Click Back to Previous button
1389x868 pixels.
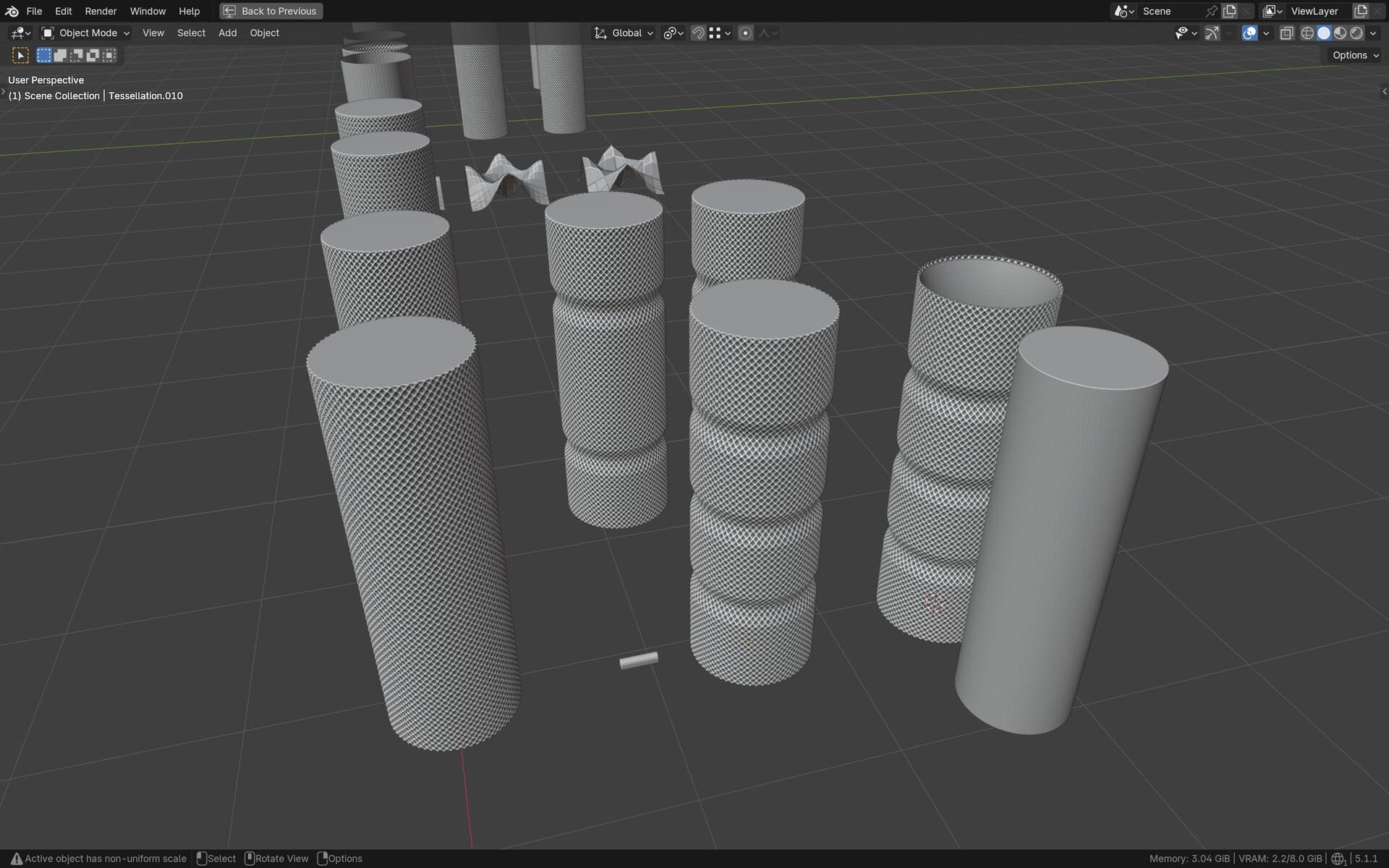pyautogui.click(x=271, y=11)
